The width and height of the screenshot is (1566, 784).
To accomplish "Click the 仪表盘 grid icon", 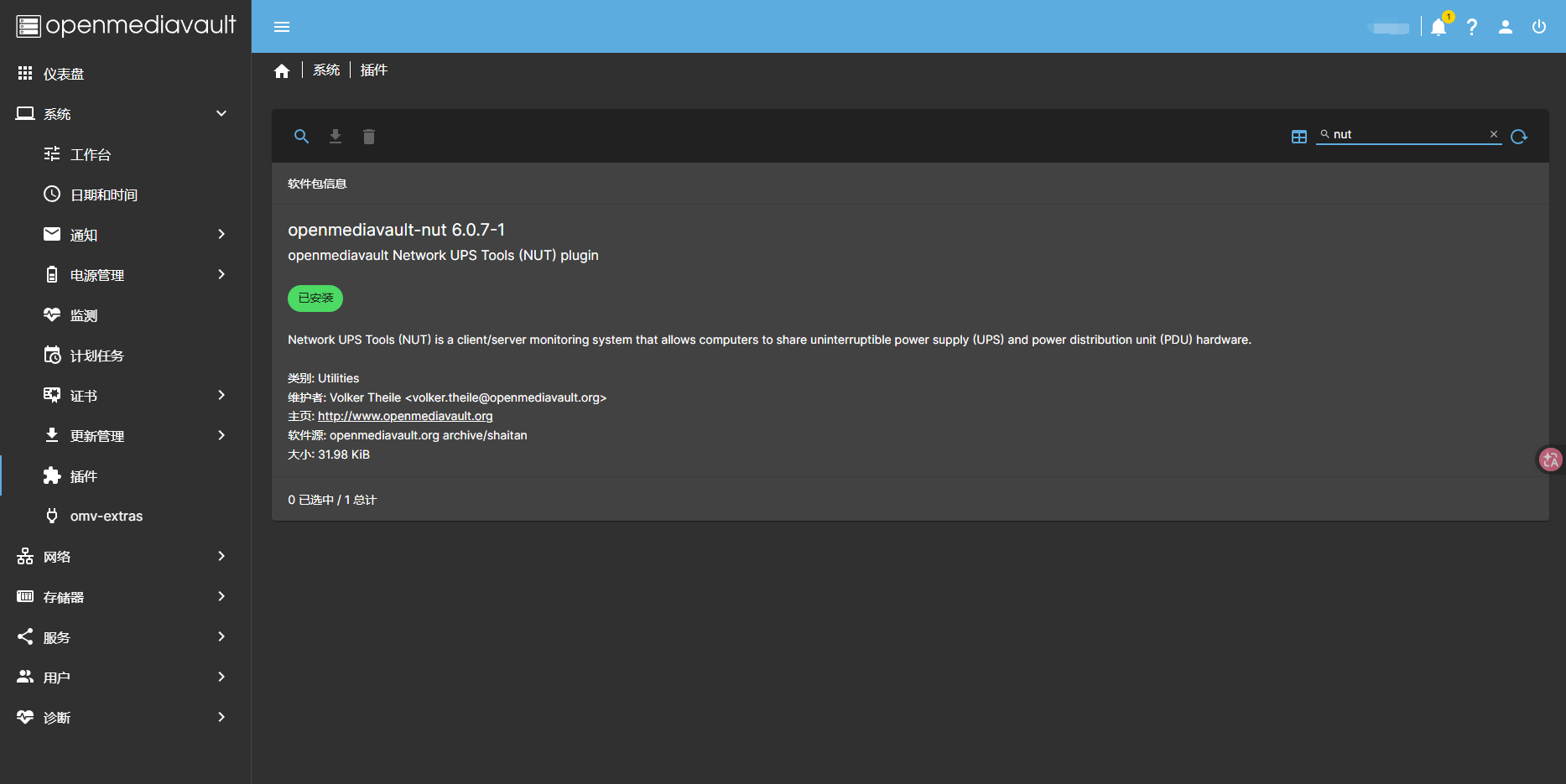I will point(25,74).
